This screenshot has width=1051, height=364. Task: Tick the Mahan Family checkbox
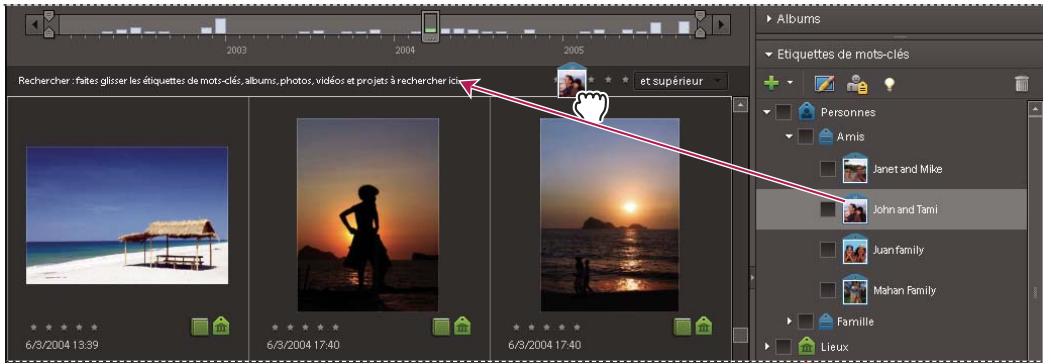(x=828, y=290)
